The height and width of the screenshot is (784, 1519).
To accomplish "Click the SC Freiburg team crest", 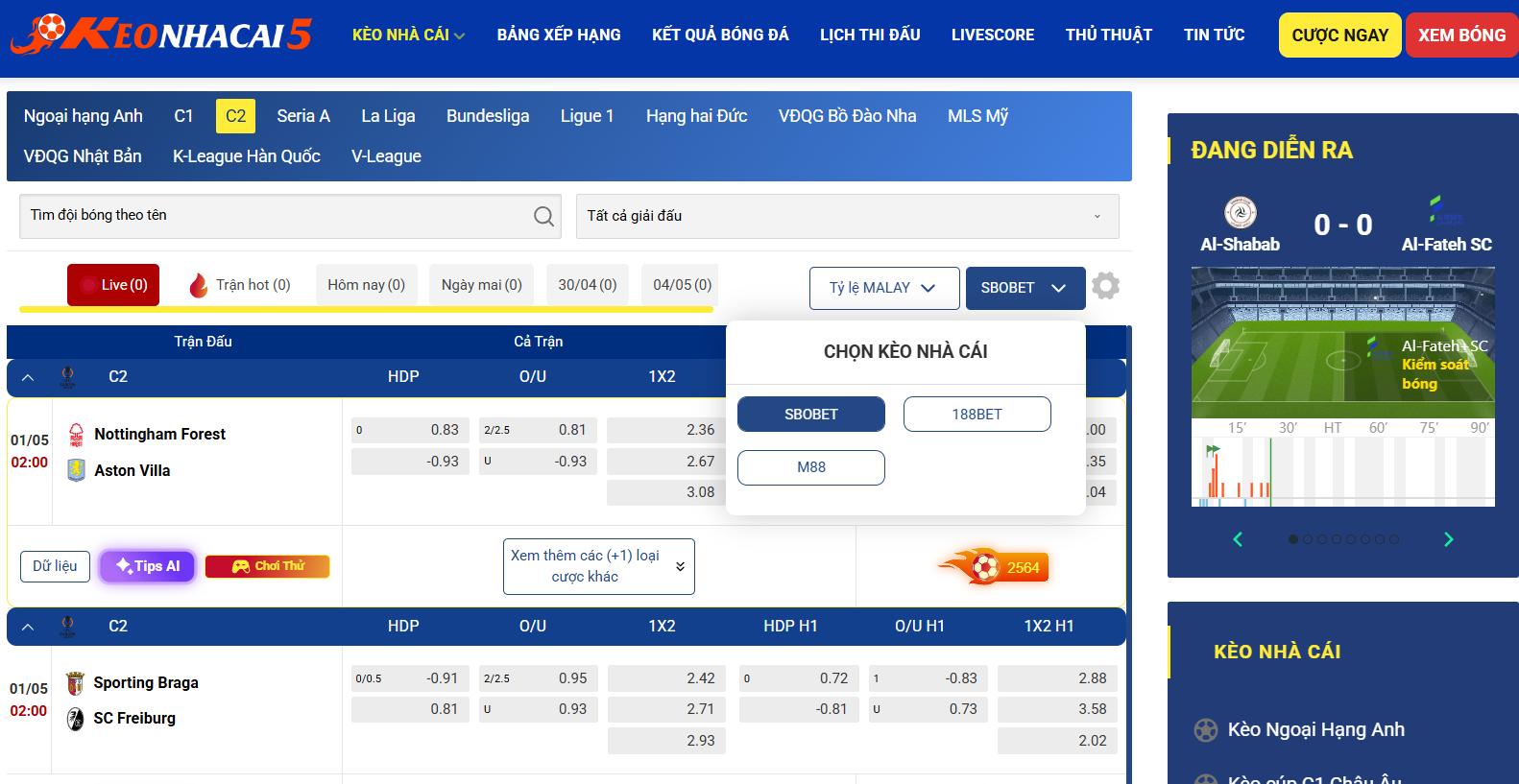I will point(76,719).
